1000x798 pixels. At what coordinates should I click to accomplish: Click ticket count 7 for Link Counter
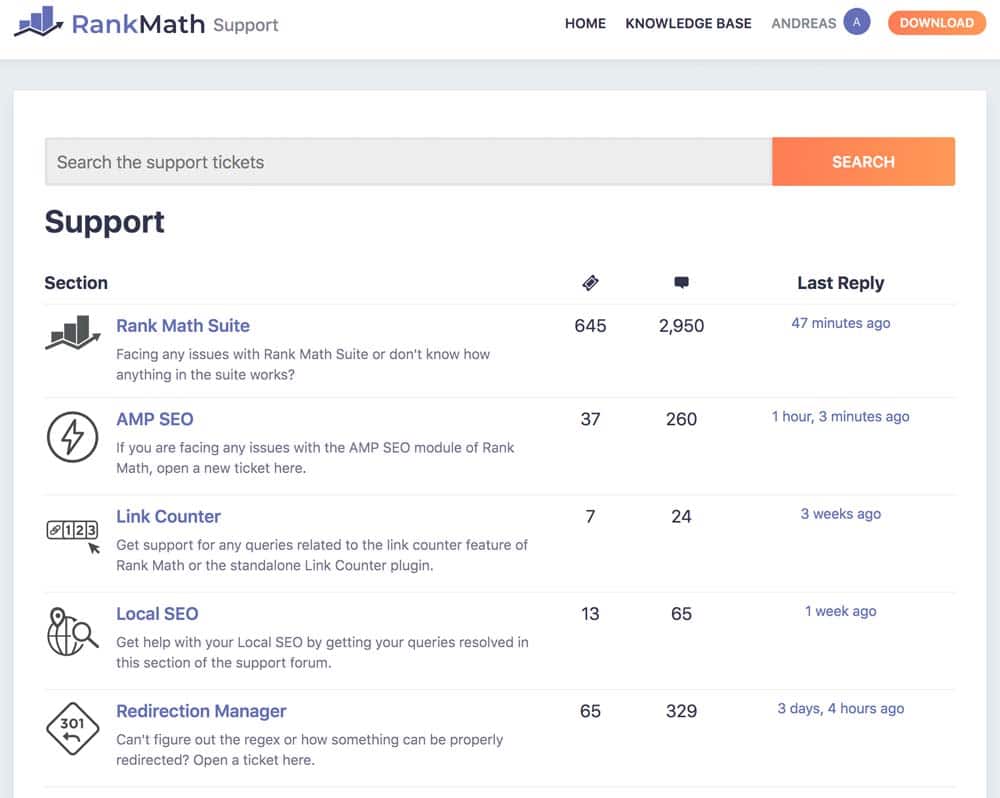[x=590, y=517]
